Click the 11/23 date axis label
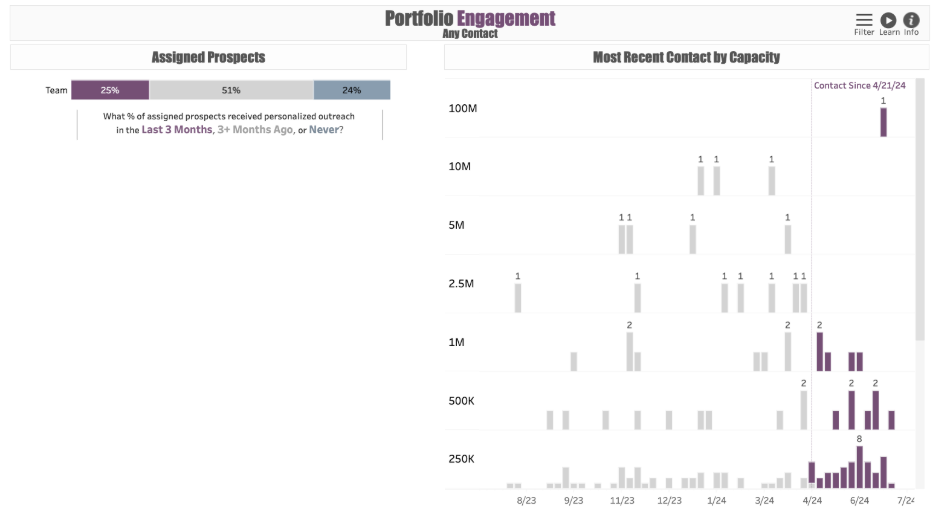The image size is (952, 512). (x=622, y=500)
